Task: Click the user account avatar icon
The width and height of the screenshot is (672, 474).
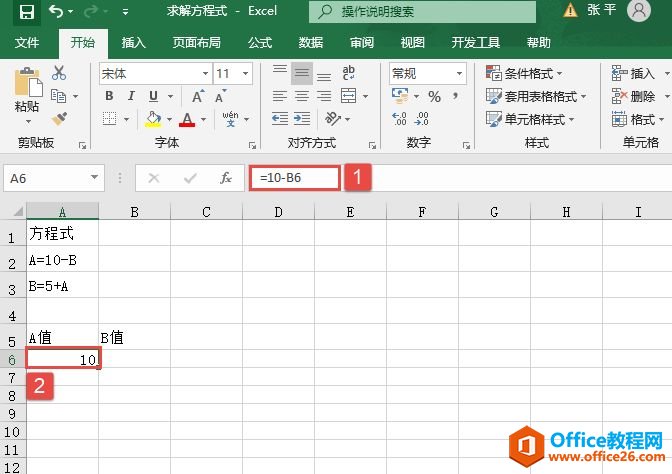Action: (x=639, y=10)
